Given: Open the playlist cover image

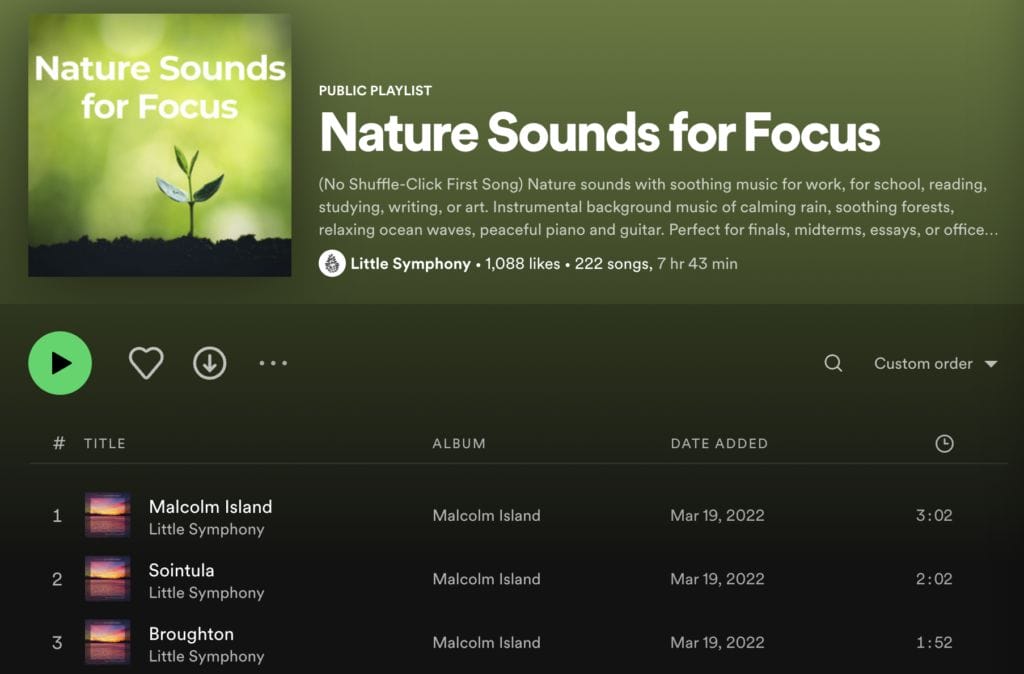Looking at the screenshot, I should click(x=160, y=145).
